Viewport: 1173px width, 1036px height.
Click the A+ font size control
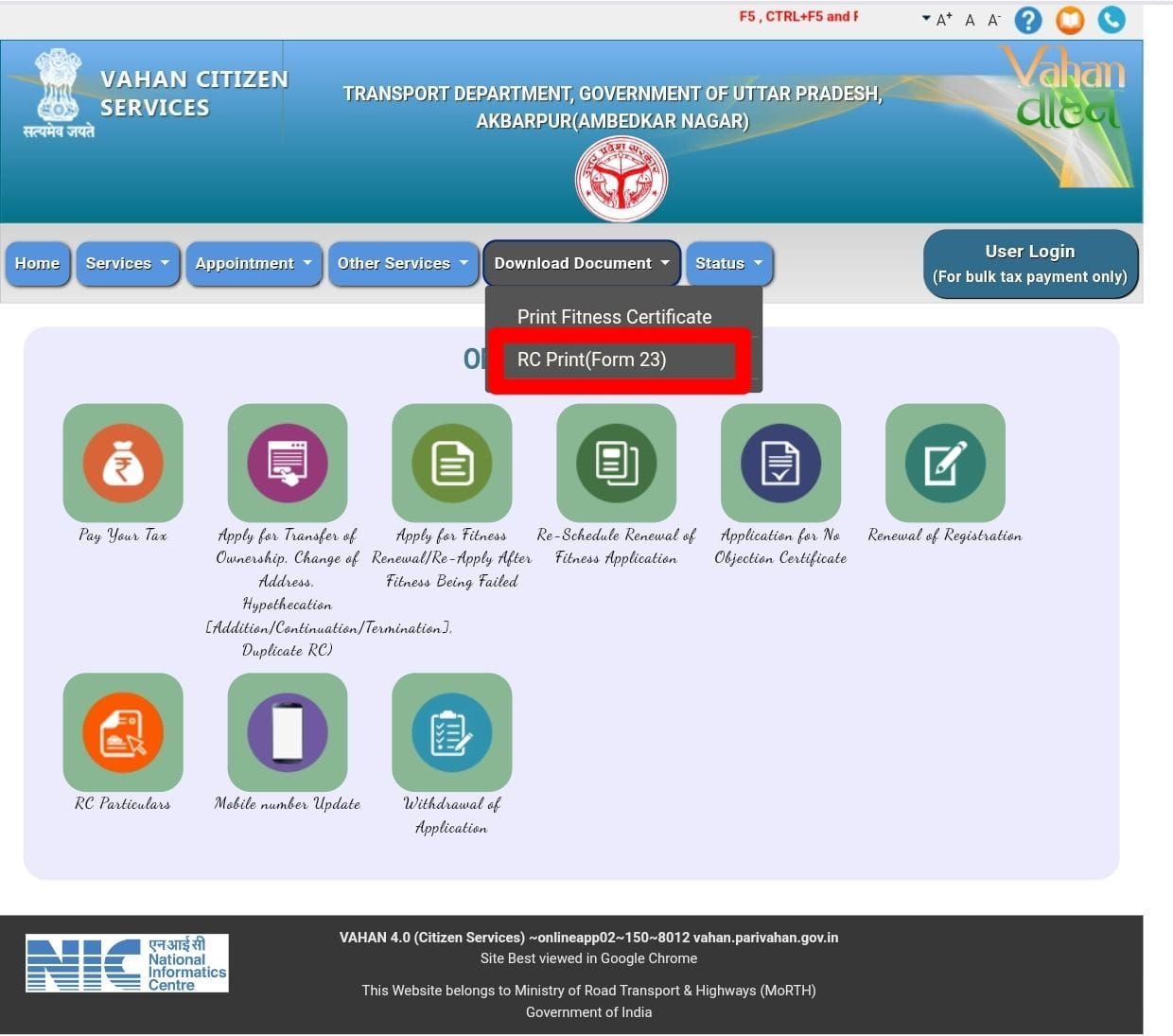click(943, 19)
